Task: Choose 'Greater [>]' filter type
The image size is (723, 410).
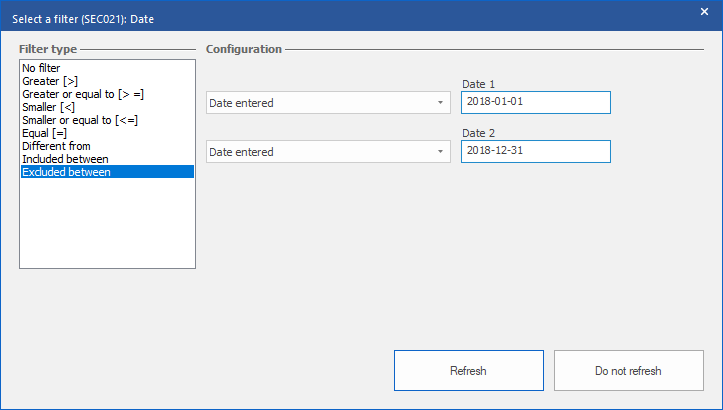Action: [47, 81]
